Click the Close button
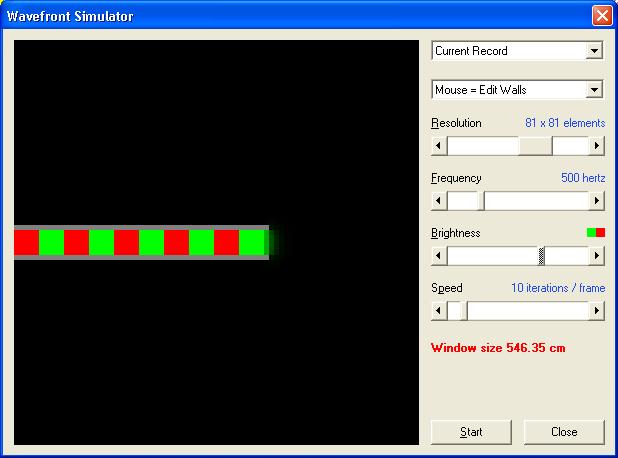The height and width of the screenshot is (458, 618). [564, 432]
